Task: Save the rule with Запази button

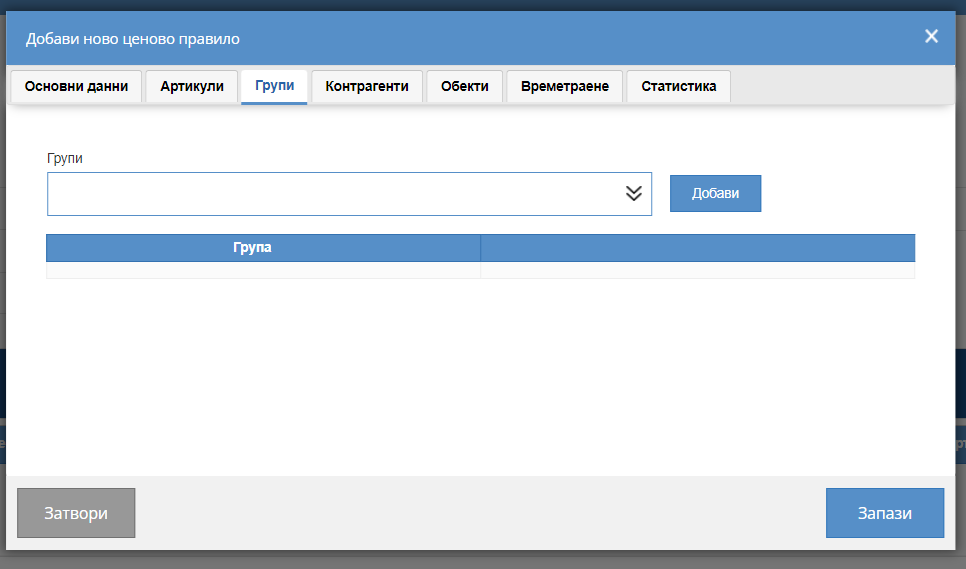Action: [885, 513]
